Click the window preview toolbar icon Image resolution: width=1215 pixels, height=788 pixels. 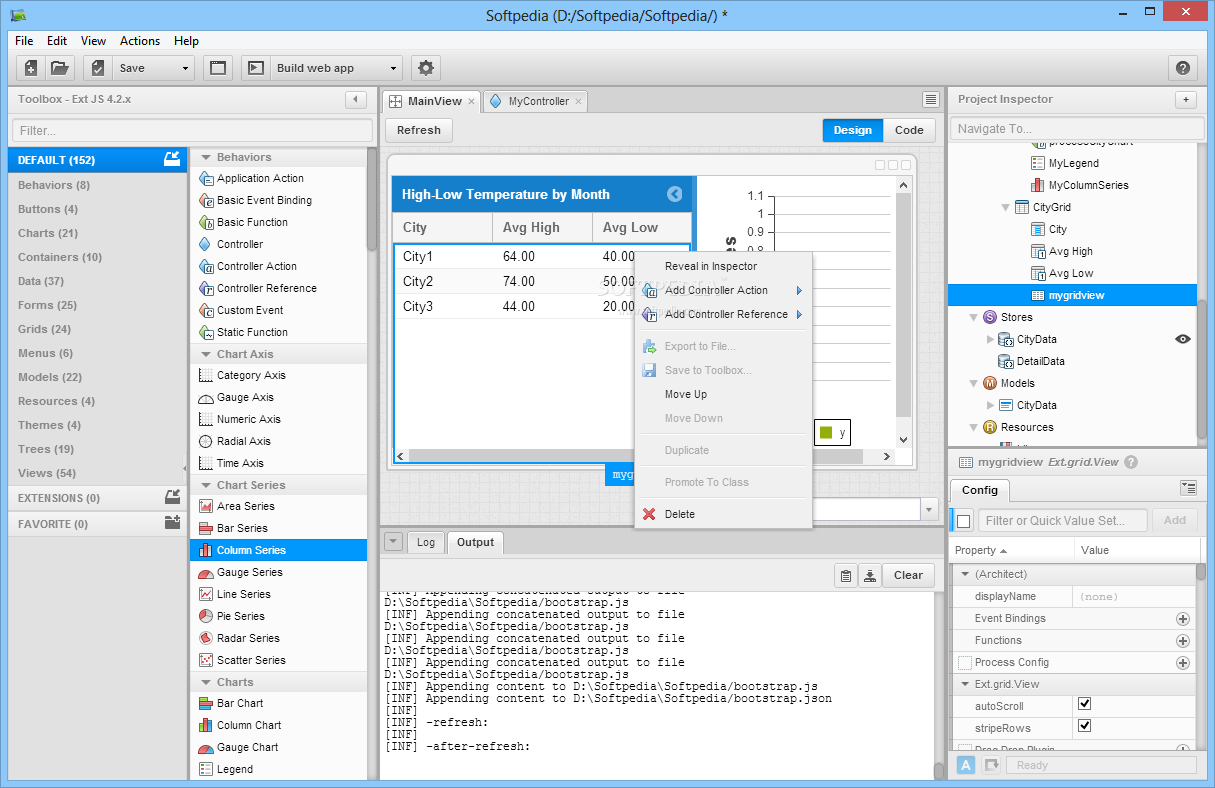coord(218,68)
